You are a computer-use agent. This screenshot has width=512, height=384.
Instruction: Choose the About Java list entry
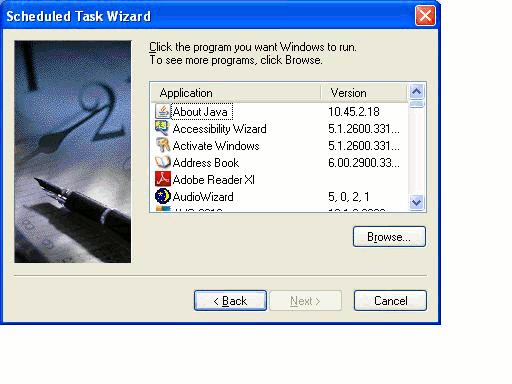point(201,112)
